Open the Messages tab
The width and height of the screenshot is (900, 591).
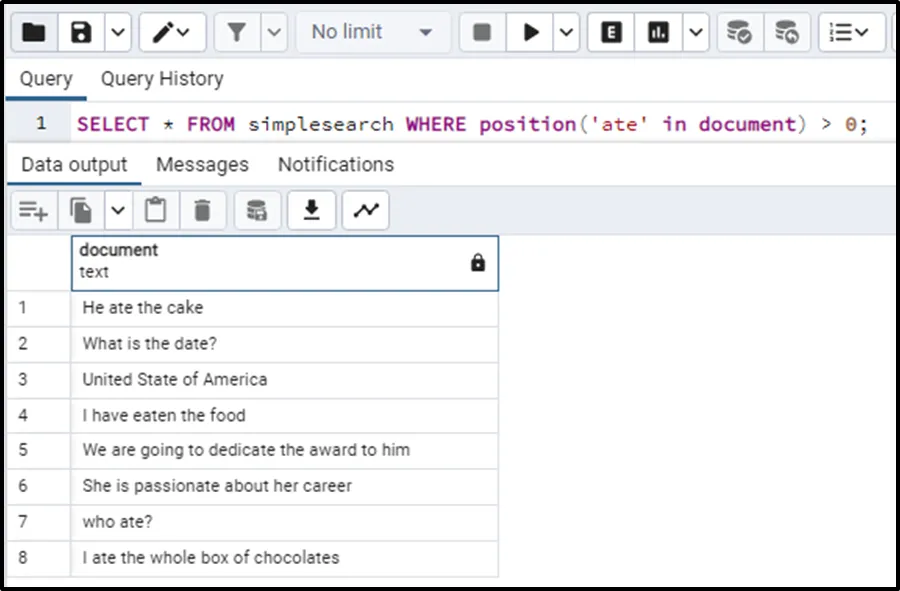coord(202,165)
